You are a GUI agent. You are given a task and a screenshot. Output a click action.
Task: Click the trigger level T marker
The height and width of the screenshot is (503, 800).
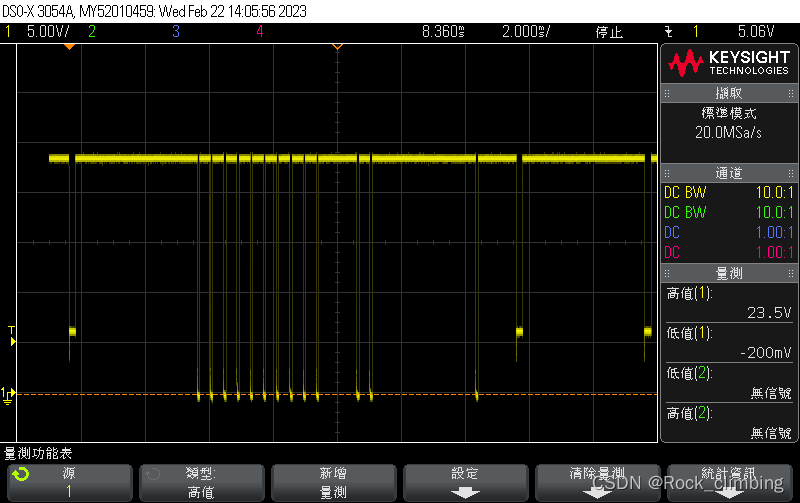point(12,336)
